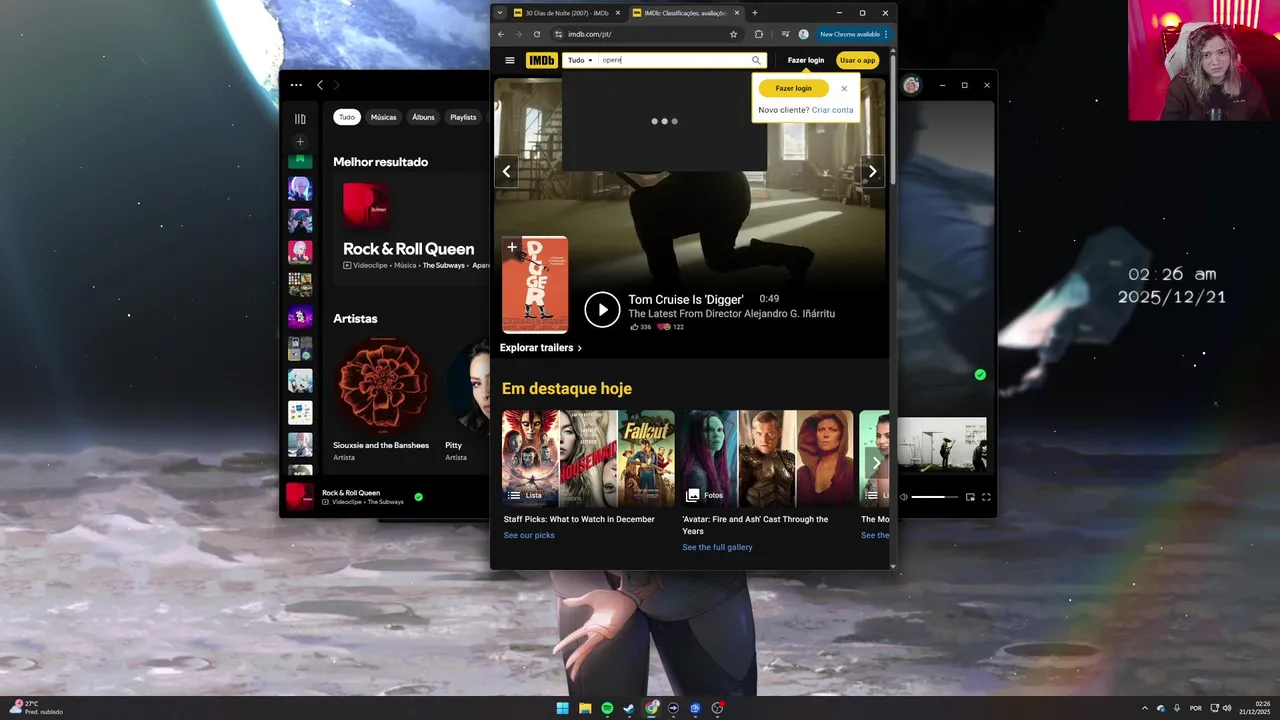Click the like icon under Digger trailer
This screenshot has height=720, width=1280.
(x=634, y=327)
